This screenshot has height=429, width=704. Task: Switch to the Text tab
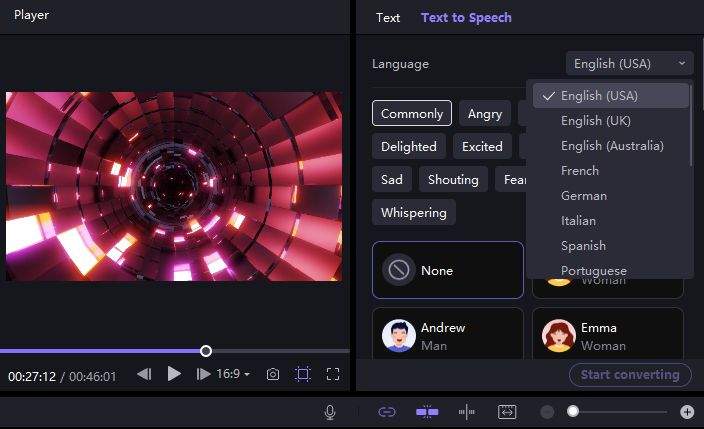click(x=387, y=18)
